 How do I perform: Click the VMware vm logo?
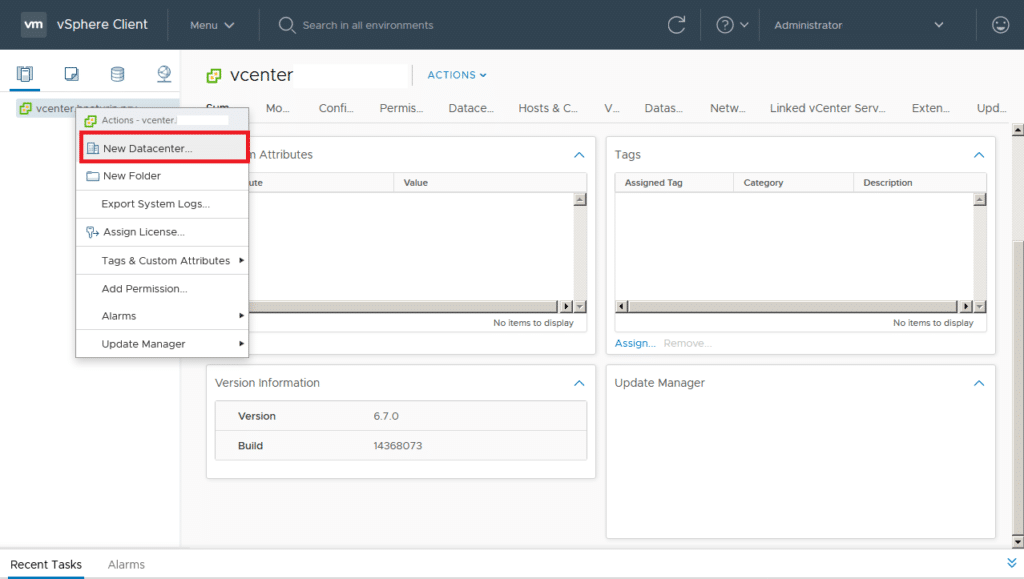tap(33, 25)
